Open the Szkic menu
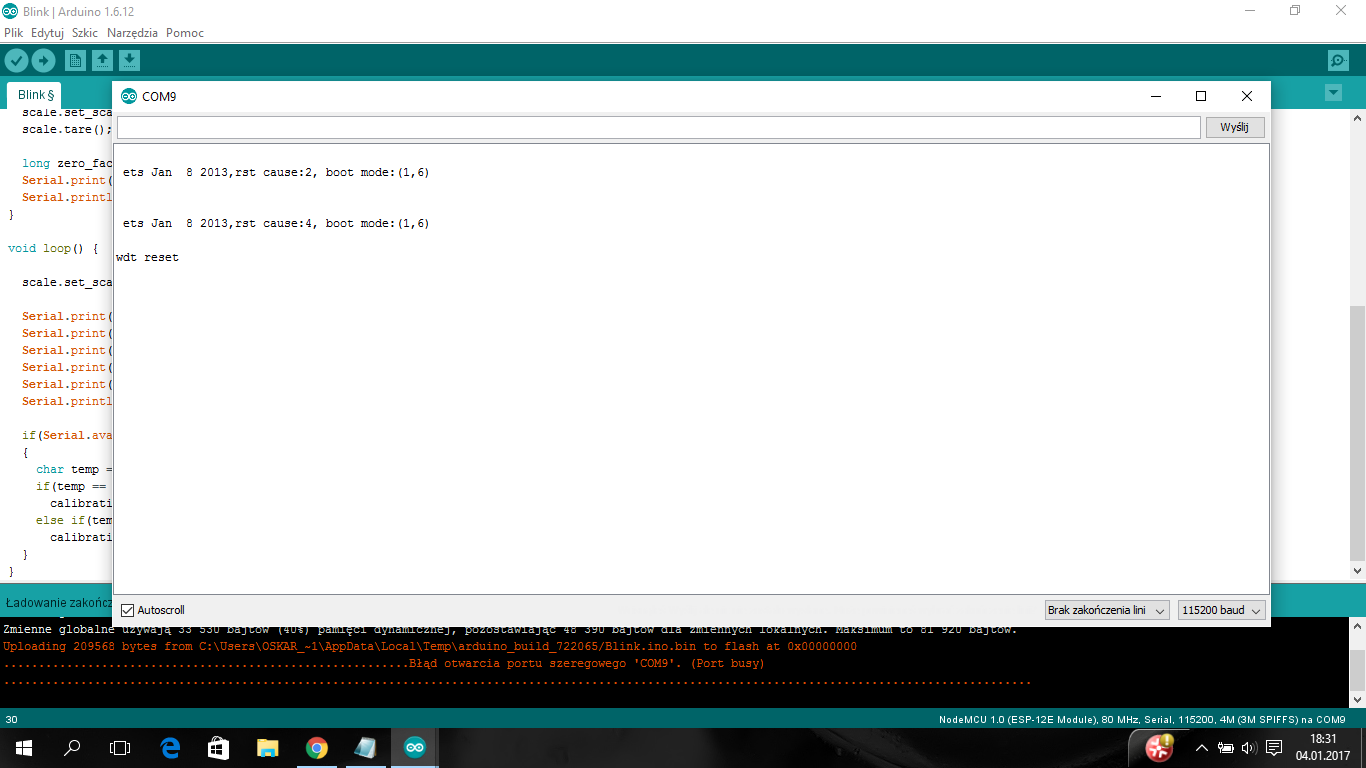The image size is (1366, 768). pyautogui.click(x=85, y=33)
